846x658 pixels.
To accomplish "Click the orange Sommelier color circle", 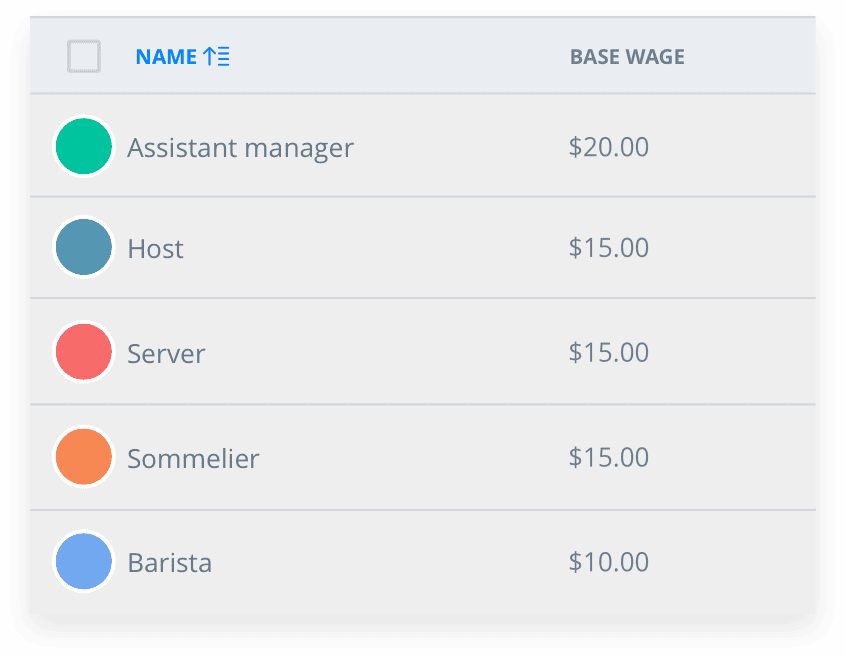I will 84,457.
